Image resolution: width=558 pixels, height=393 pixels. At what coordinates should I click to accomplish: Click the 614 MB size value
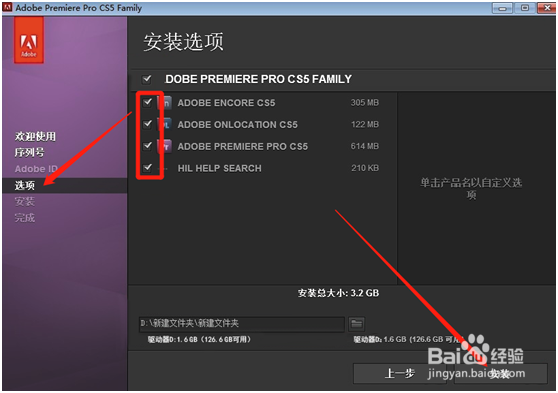coord(365,146)
